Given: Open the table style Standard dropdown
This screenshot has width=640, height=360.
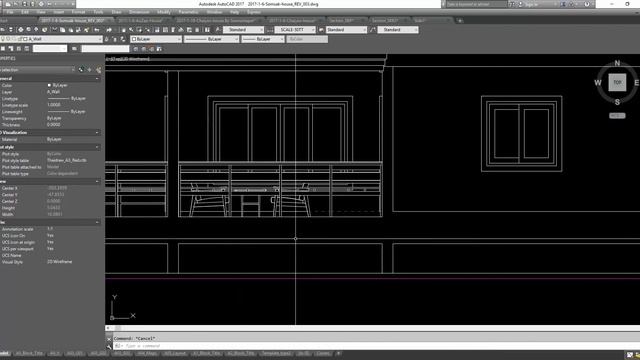Looking at the screenshot, I should tap(364, 30).
